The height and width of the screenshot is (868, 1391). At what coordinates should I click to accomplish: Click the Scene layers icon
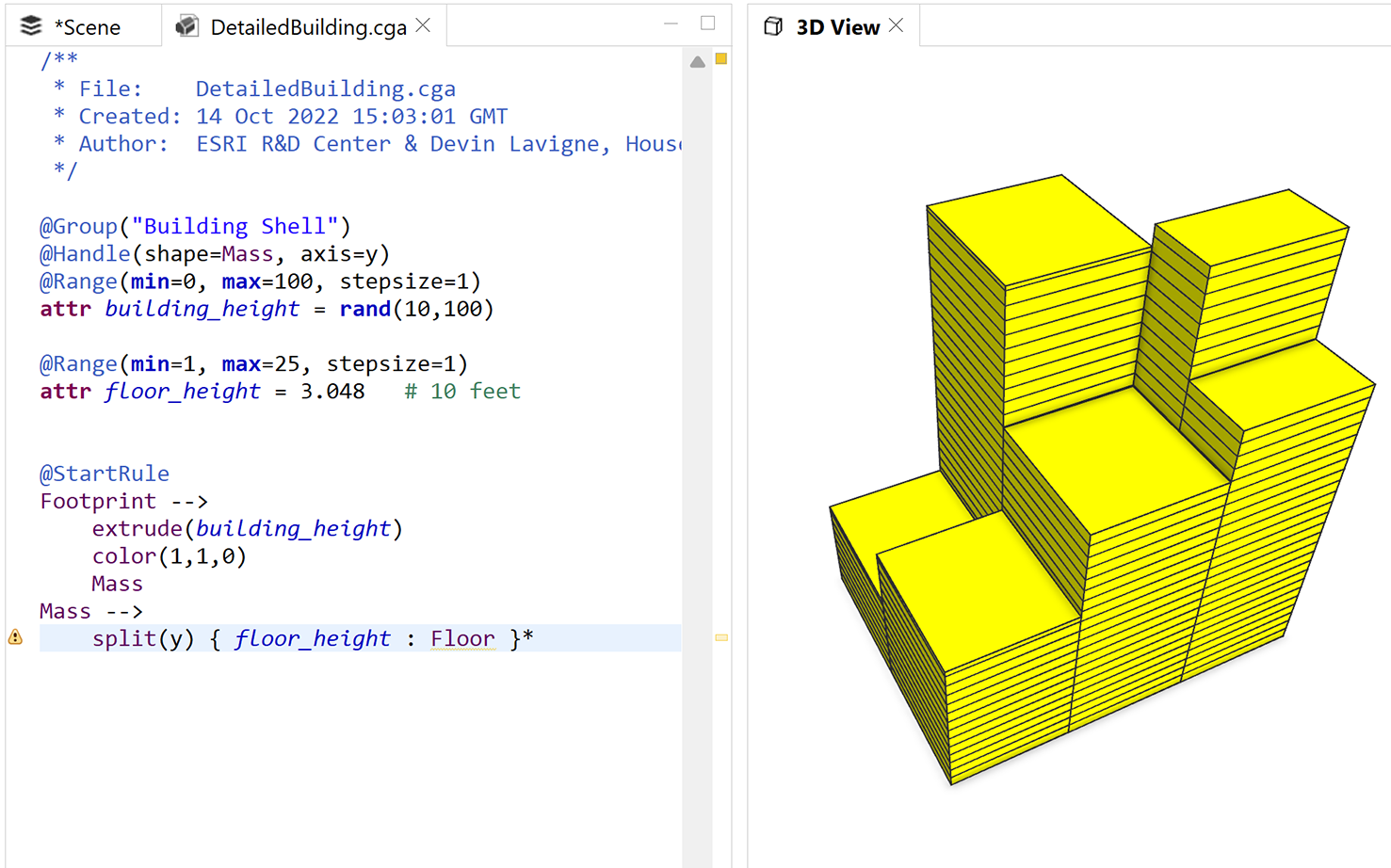31,26
